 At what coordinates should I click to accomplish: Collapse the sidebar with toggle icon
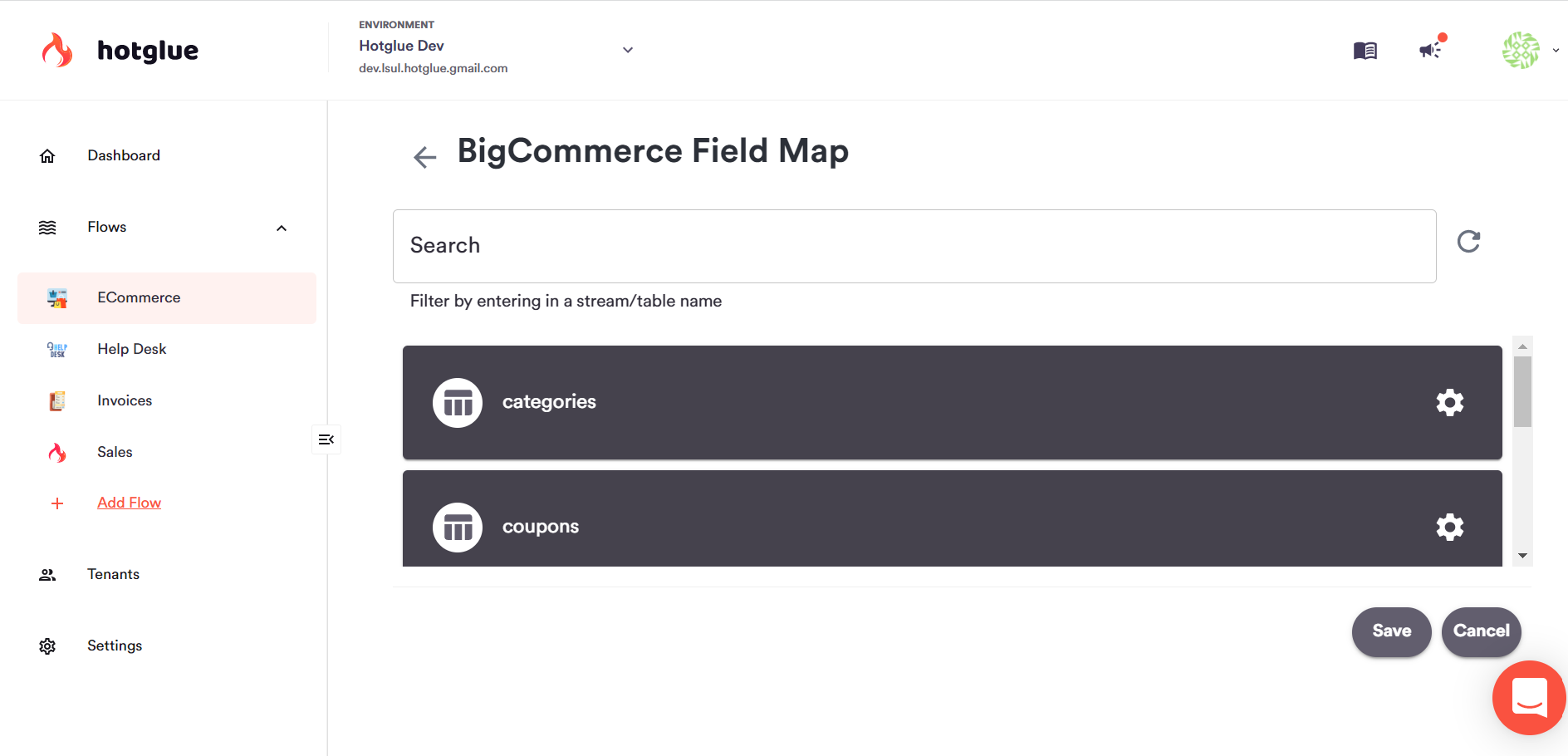pyautogui.click(x=326, y=439)
